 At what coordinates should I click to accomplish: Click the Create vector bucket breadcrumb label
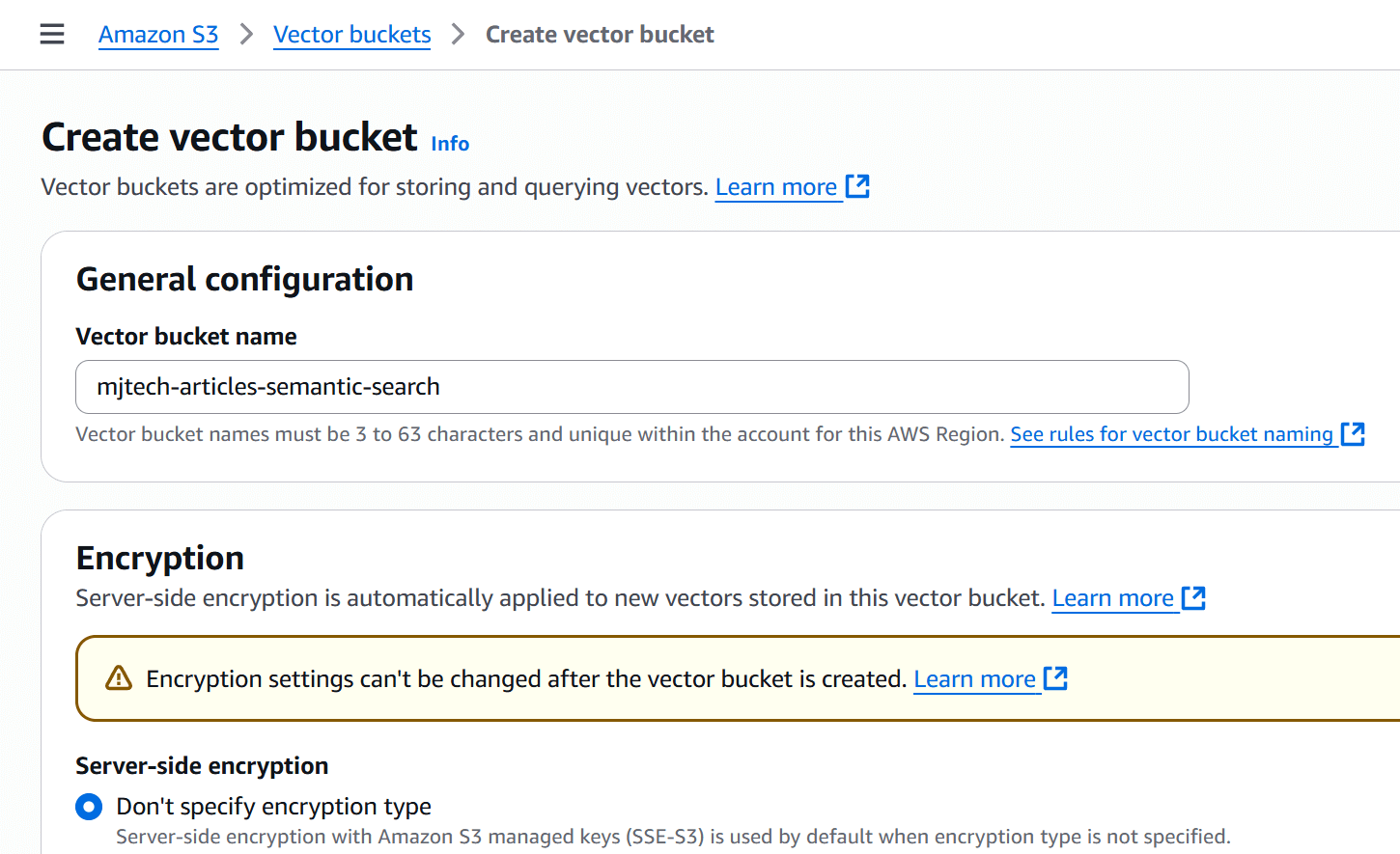point(600,34)
